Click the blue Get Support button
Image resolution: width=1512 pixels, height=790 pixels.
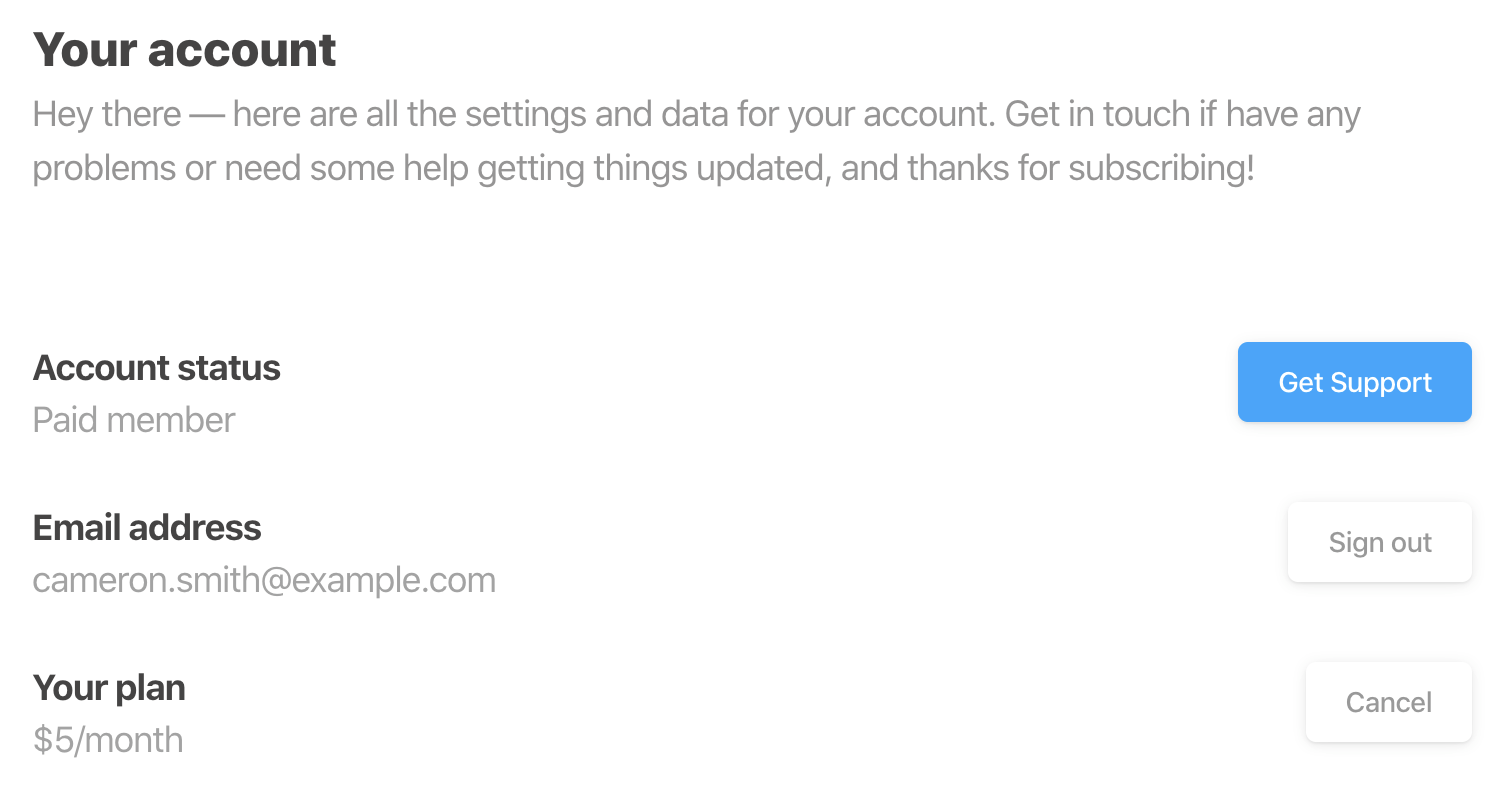tap(1354, 382)
